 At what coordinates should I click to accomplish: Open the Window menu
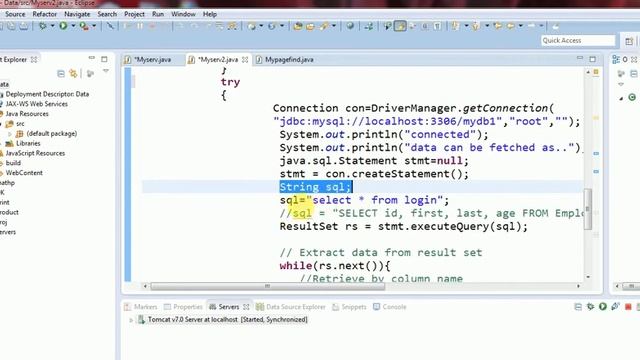click(x=183, y=14)
